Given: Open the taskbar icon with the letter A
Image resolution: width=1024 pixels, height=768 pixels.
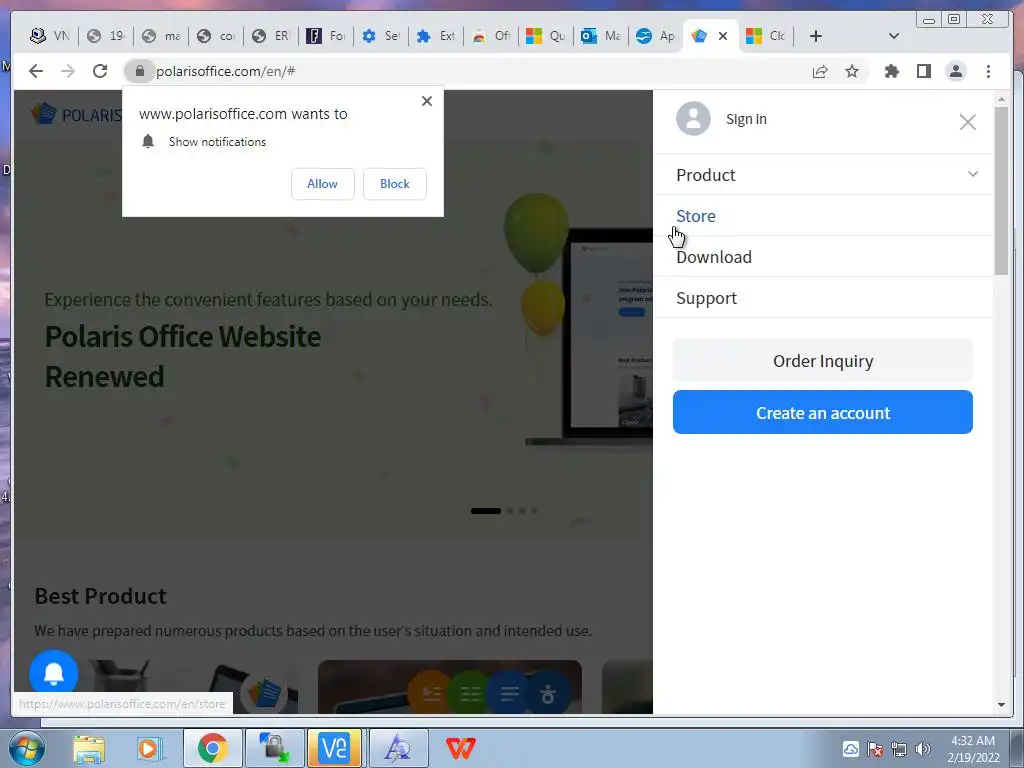Looking at the screenshot, I should coord(398,748).
